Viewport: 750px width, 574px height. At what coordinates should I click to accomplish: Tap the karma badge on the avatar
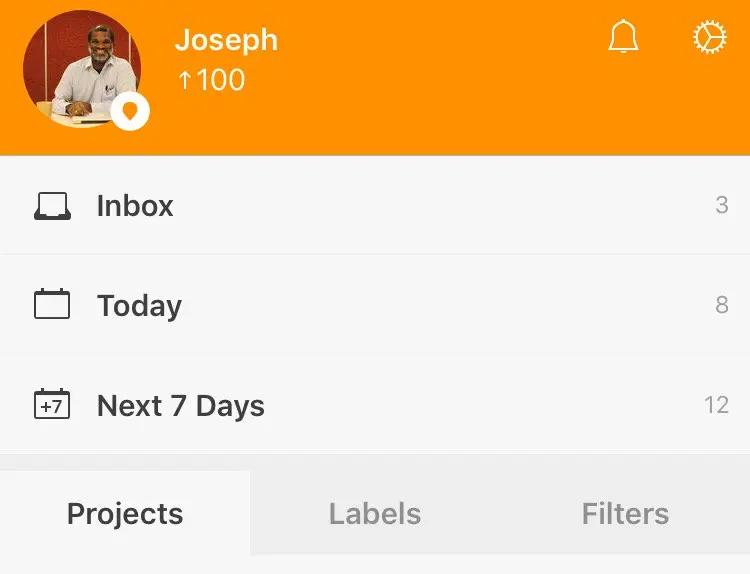click(x=130, y=111)
